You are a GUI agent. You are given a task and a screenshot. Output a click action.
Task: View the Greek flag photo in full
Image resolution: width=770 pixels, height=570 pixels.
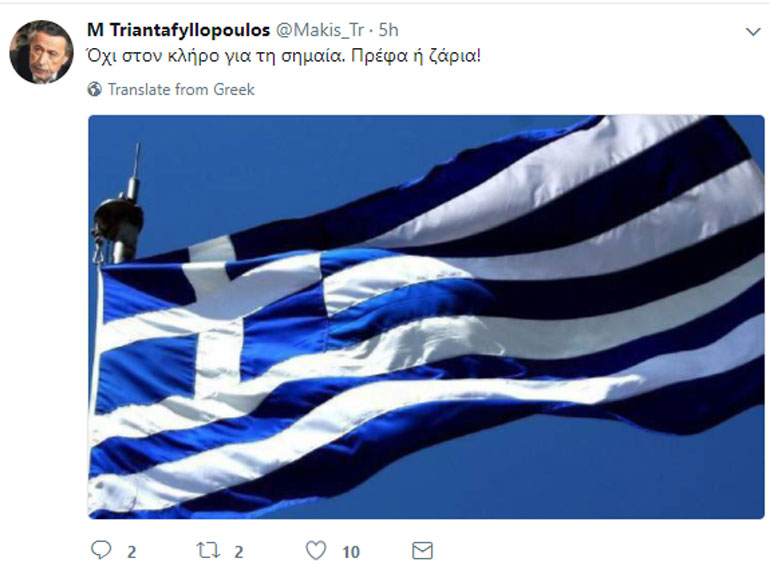coord(426,317)
